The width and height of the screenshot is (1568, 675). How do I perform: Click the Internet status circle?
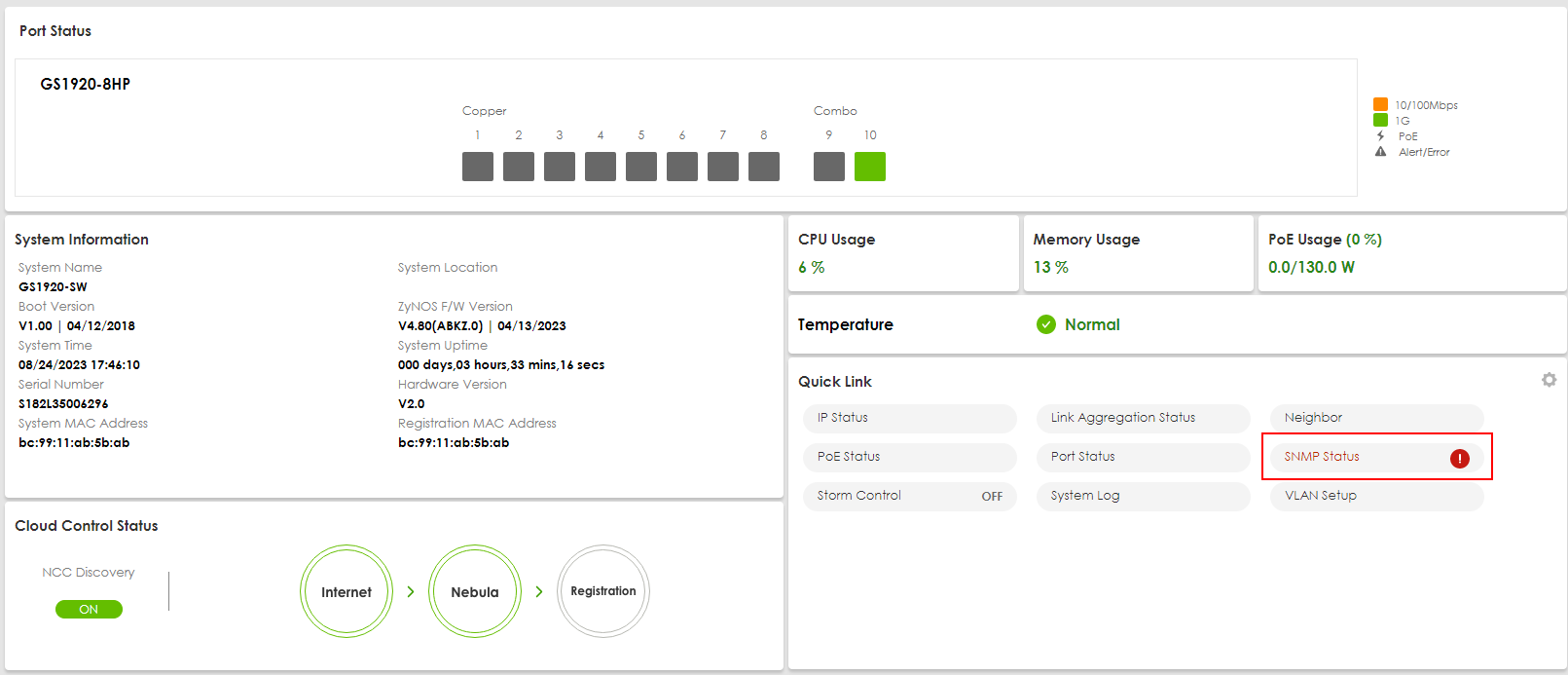(346, 591)
